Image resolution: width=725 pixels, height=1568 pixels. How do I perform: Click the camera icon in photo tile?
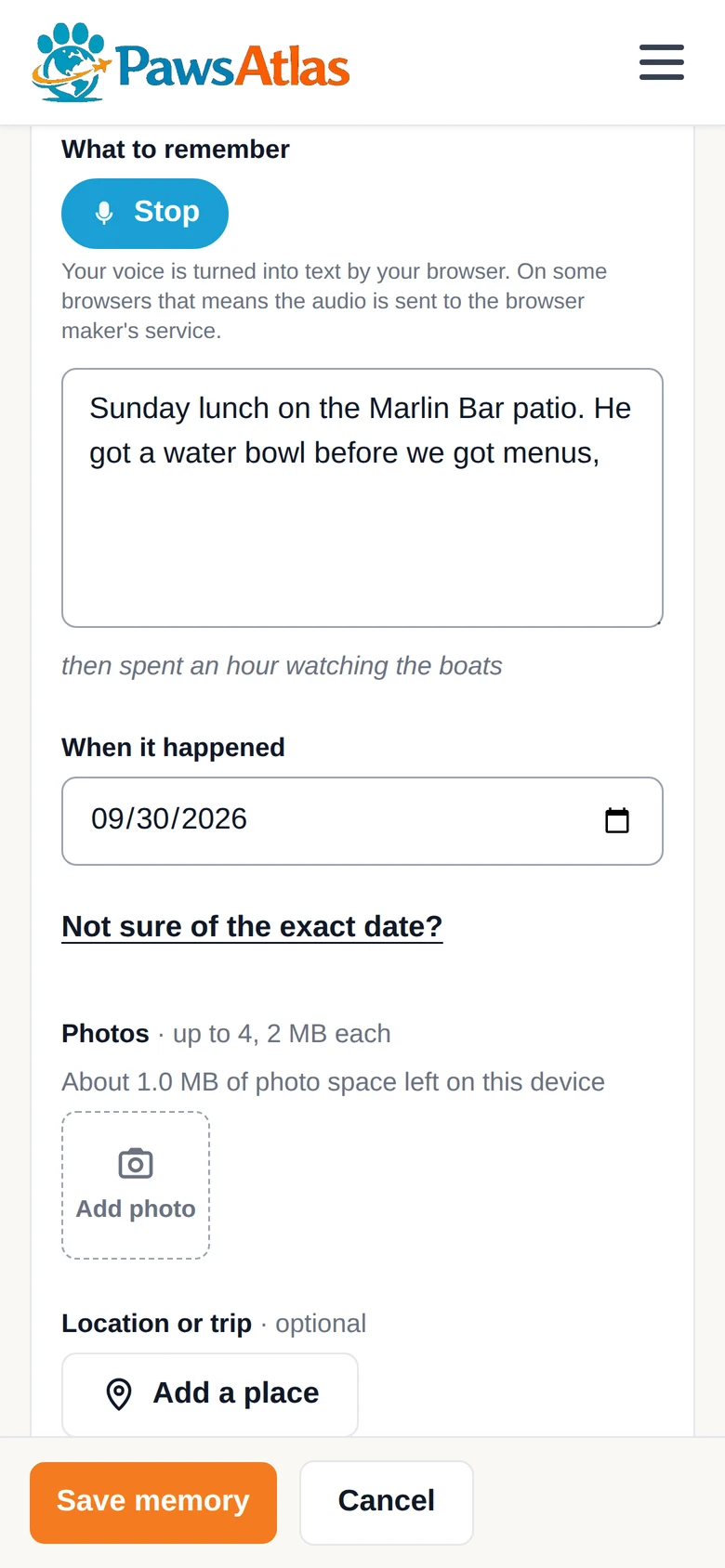136,1163
